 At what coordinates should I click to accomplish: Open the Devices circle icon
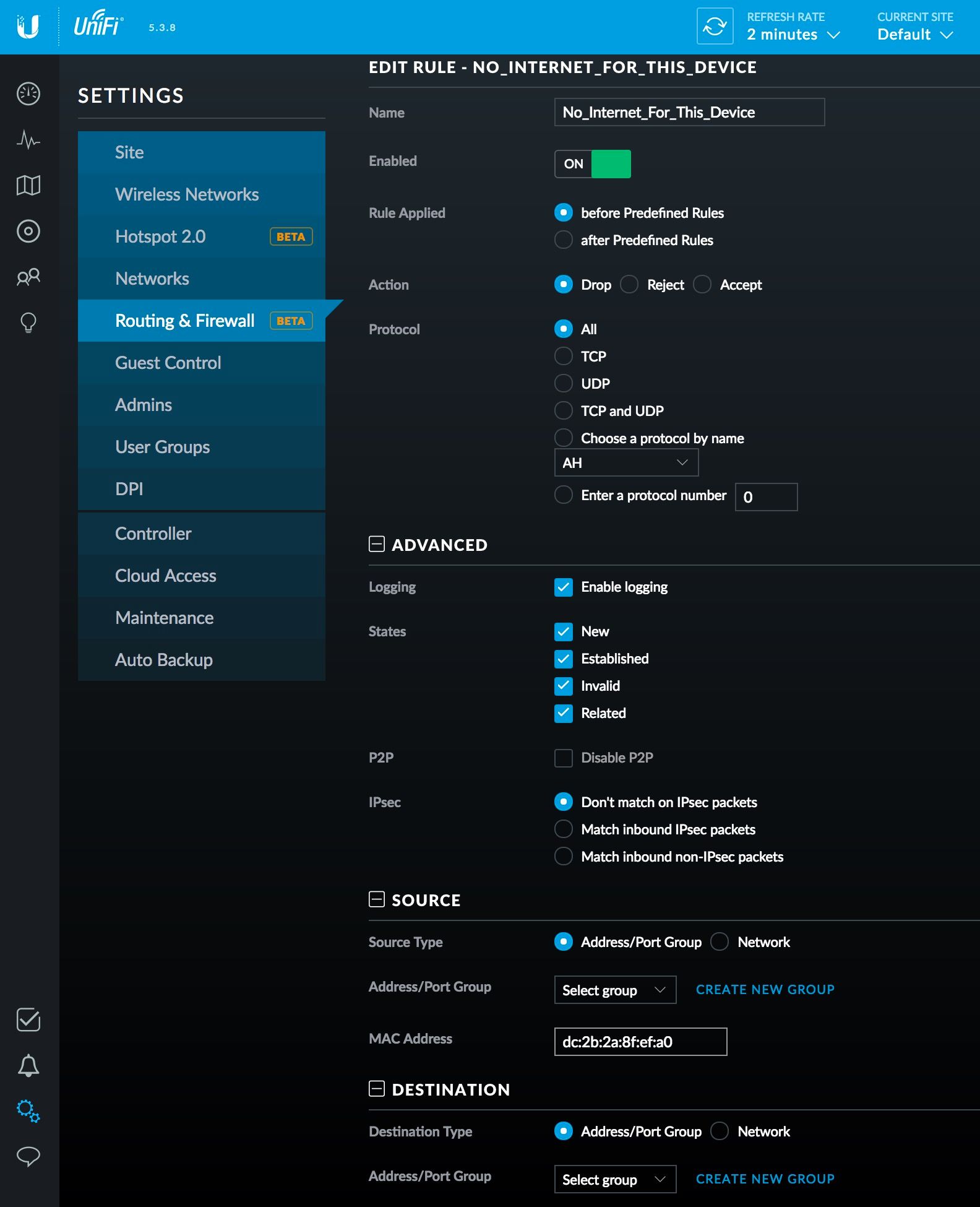click(28, 231)
